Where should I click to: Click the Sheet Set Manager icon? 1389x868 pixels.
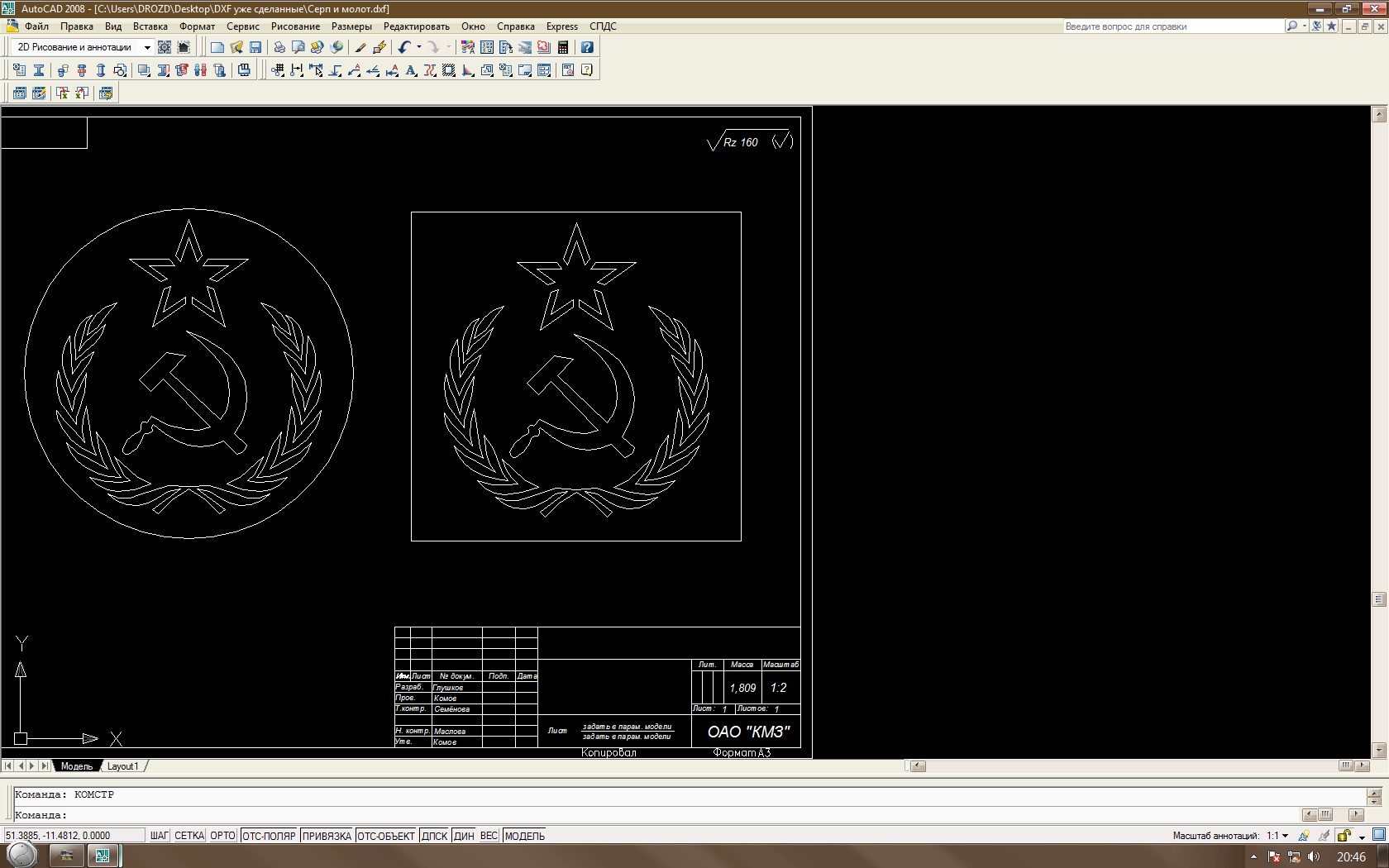click(525, 47)
